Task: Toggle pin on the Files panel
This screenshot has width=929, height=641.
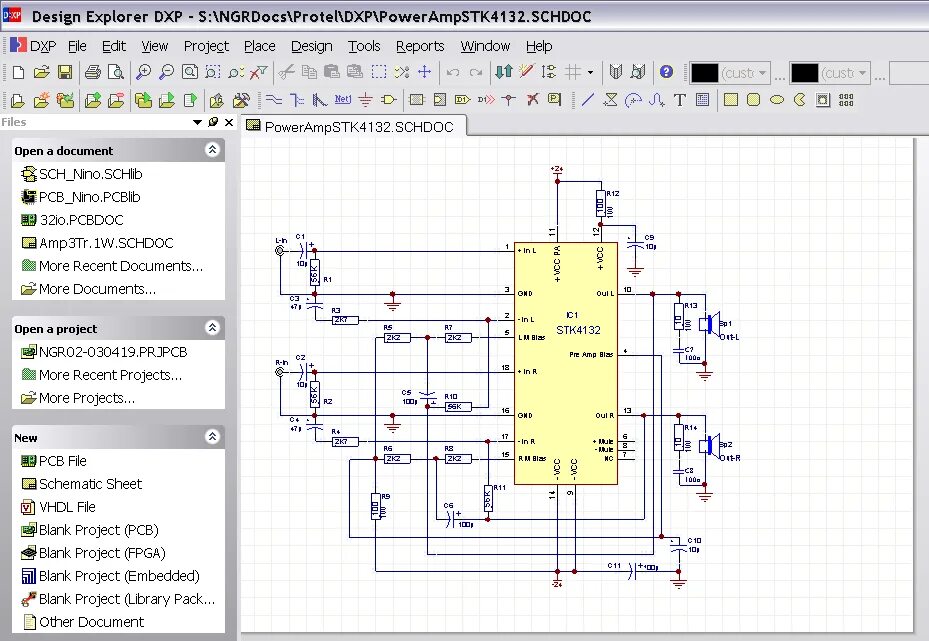Action: pos(213,122)
